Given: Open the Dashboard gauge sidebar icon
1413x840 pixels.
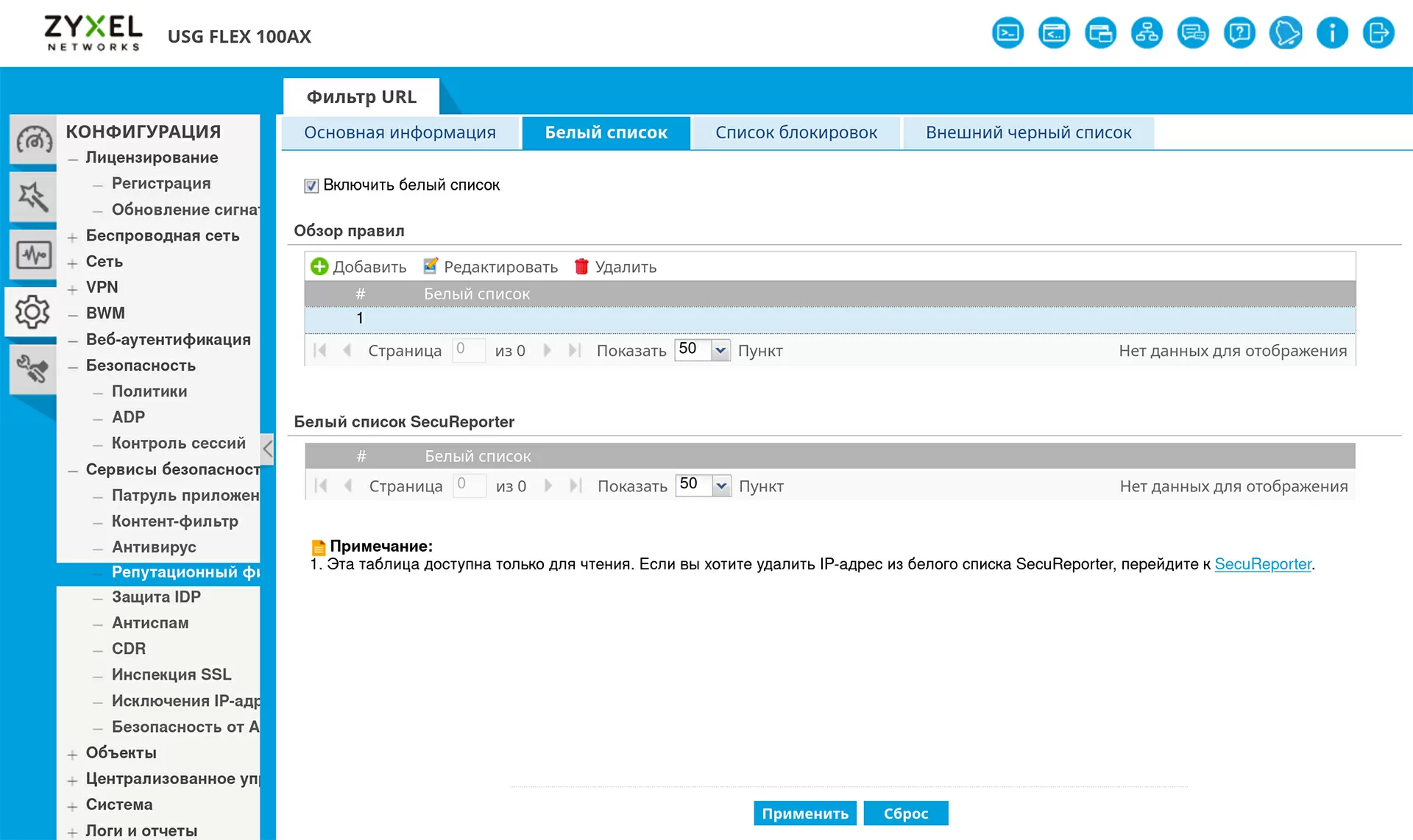Looking at the screenshot, I should 33,139.
